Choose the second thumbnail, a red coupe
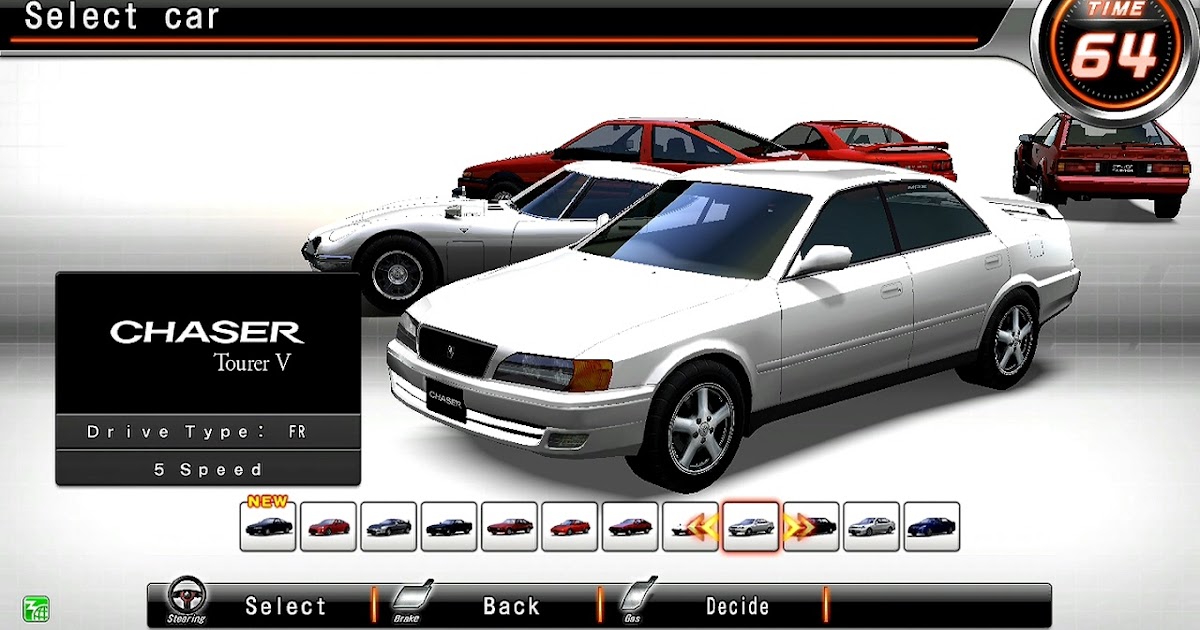 328,527
